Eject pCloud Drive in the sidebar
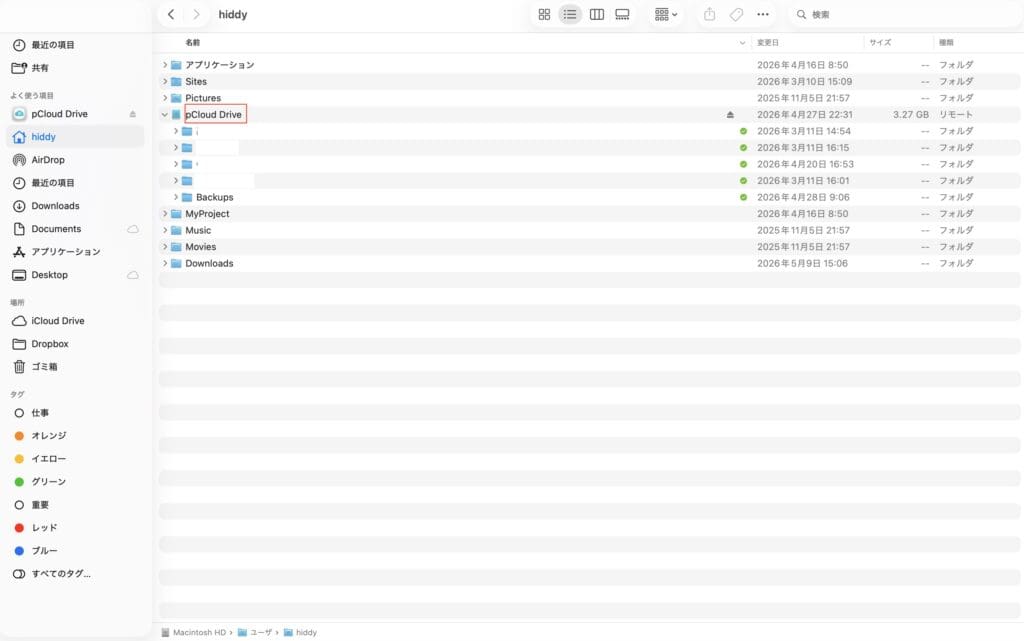The height and width of the screenshot is (641, 1024). pos(133,114)
